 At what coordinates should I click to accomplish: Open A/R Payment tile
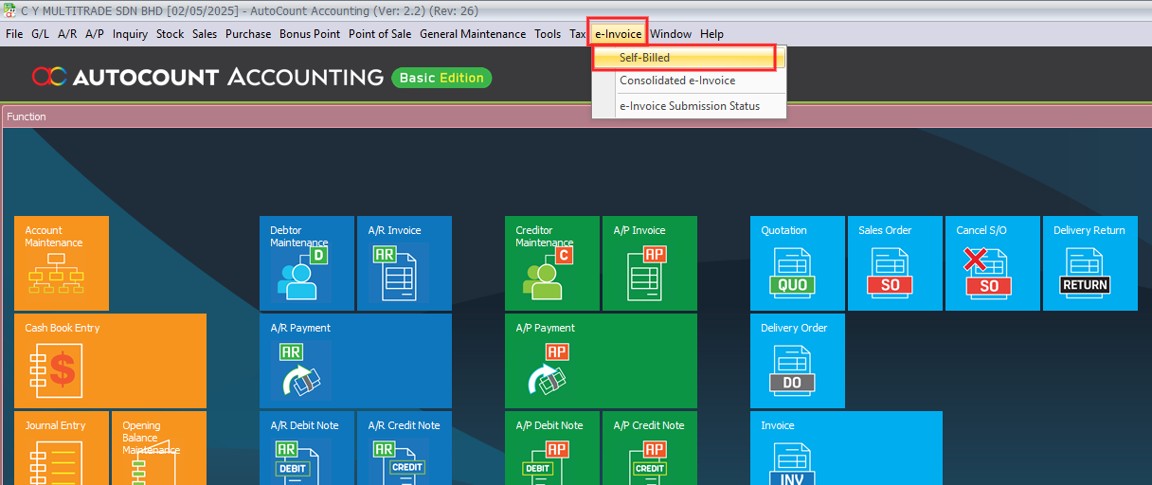tap(355, 360)
